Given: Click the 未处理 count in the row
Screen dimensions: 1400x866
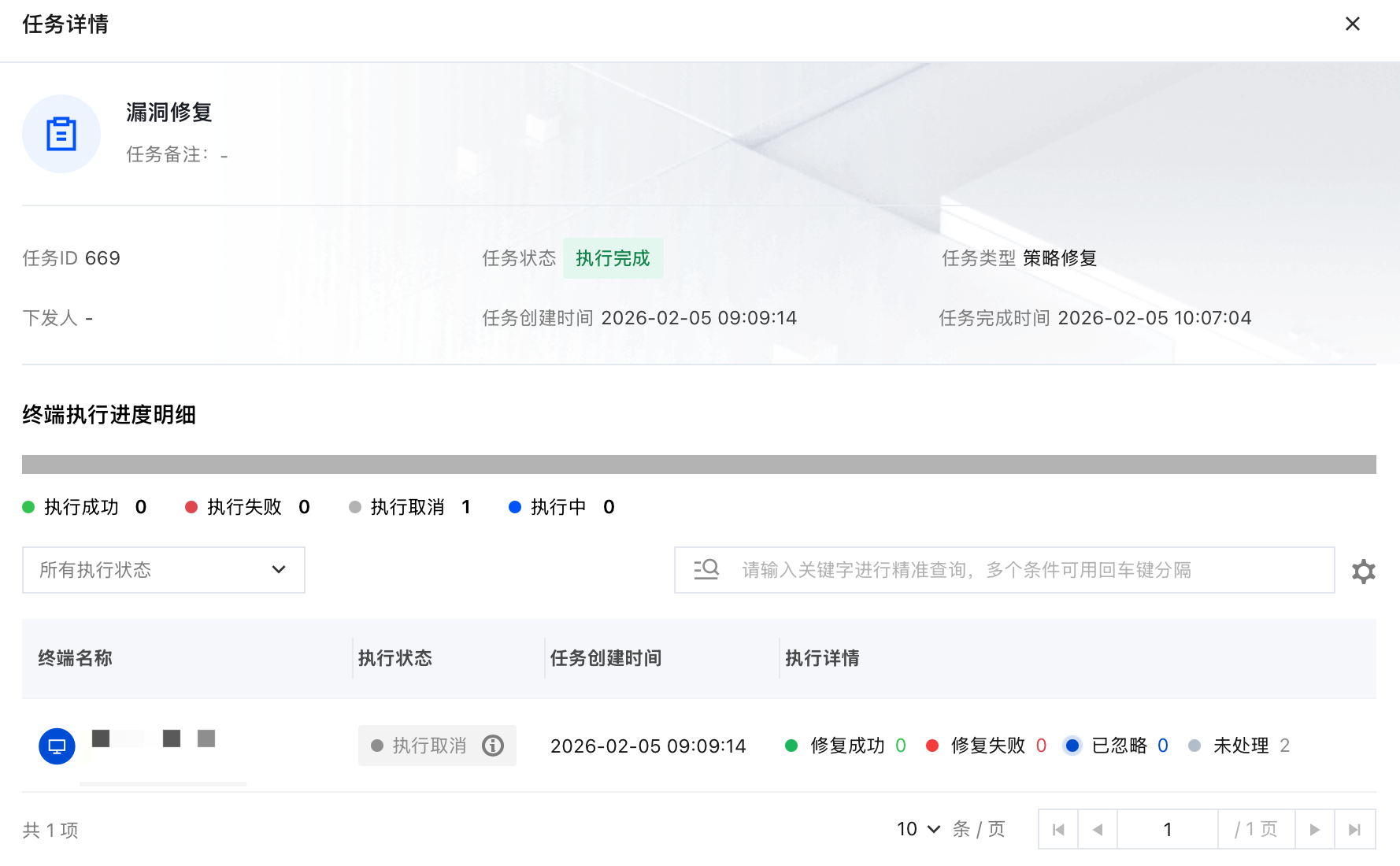Looking at the screenshot, I should 1285,746.
